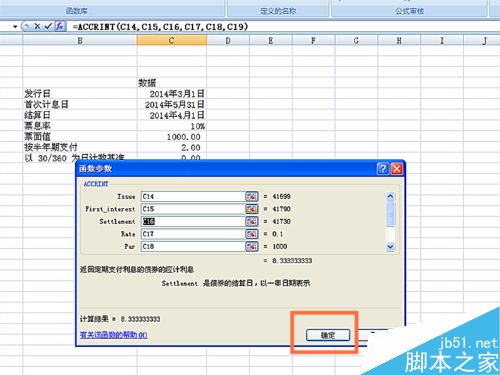
Task: Click the 票息率 label cell
Action: click(80, 126)
